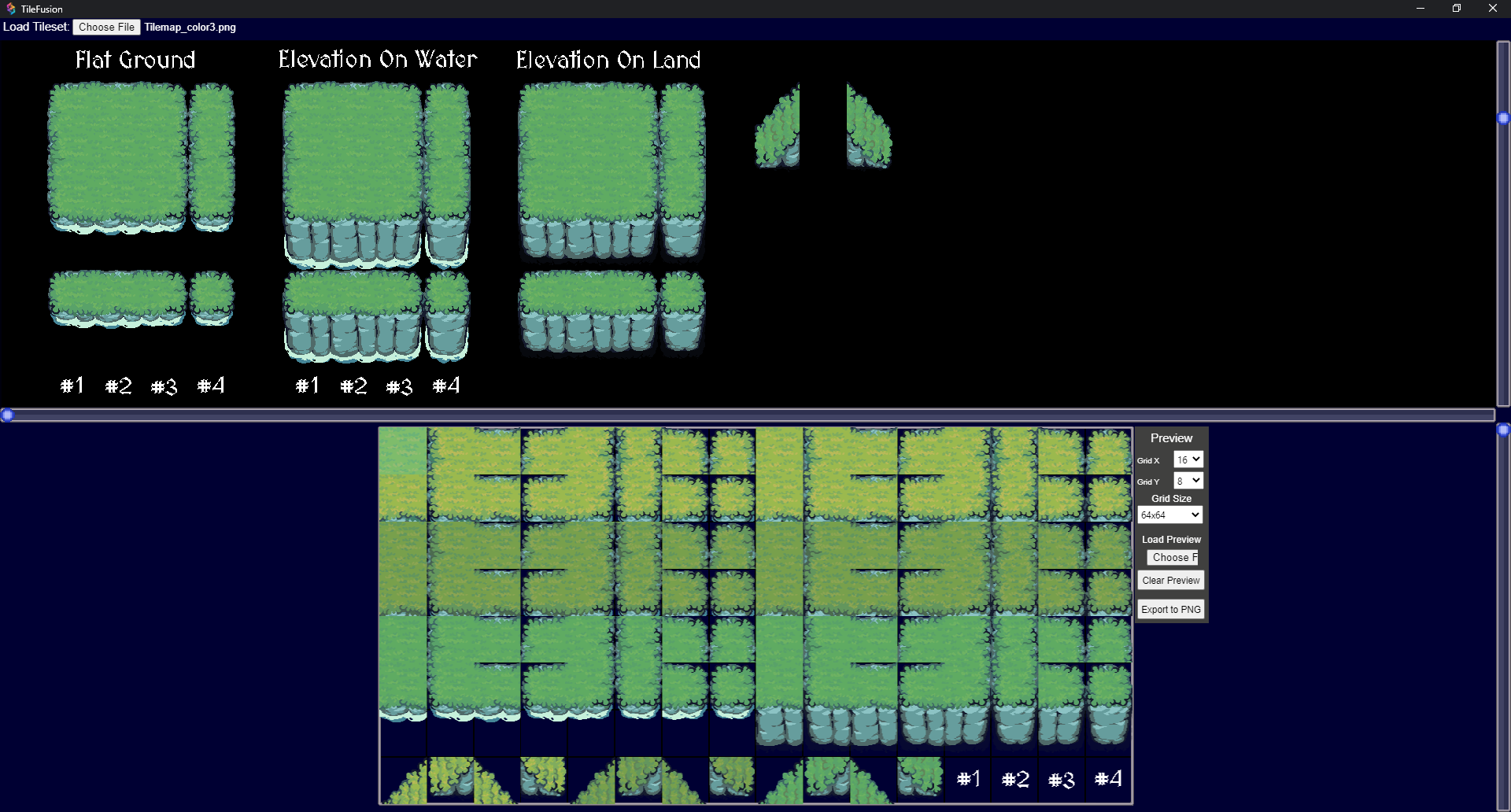
Task: Click the #4 label in the preview canvas
Action: (1108, 779)
